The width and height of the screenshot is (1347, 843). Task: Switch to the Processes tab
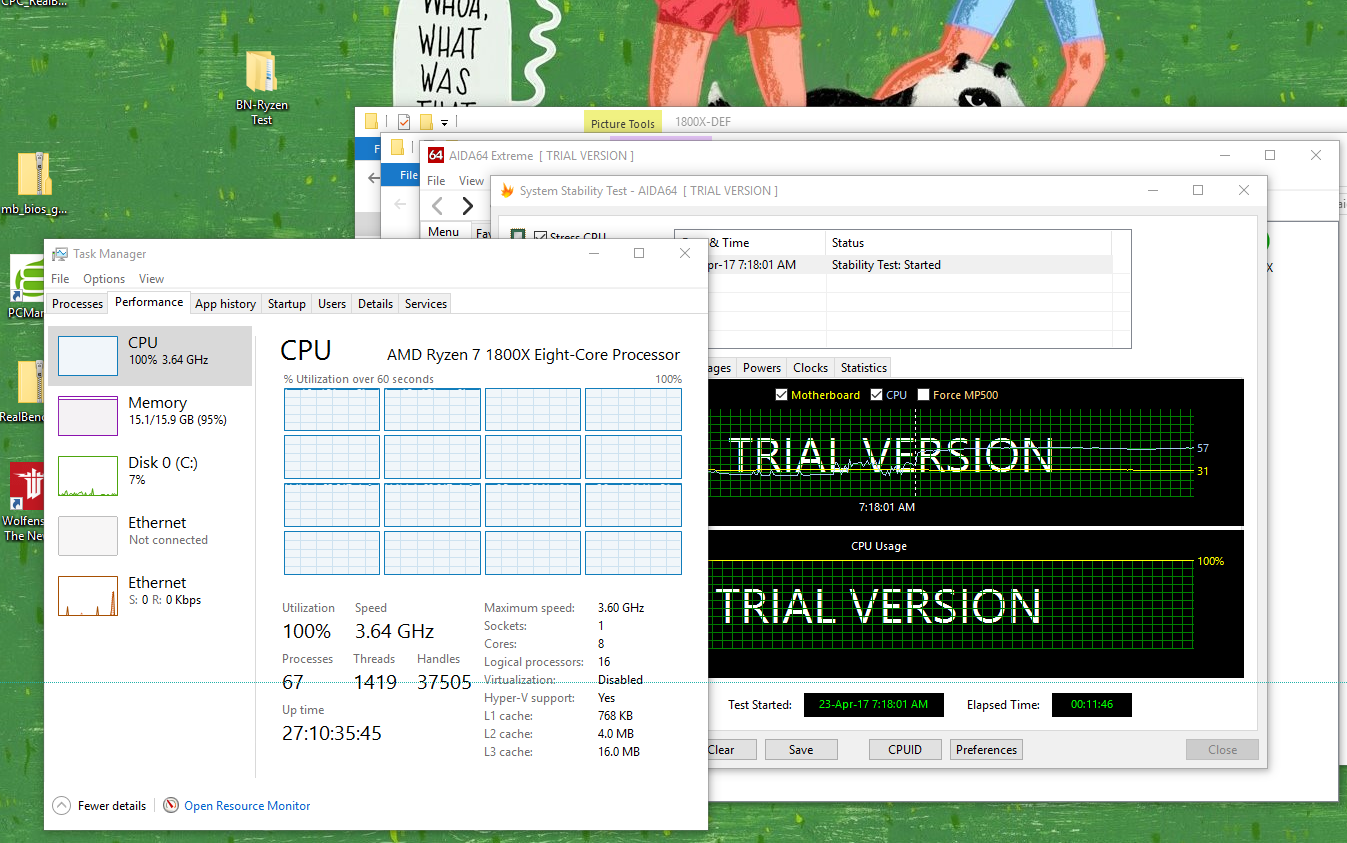coord(77,304)
